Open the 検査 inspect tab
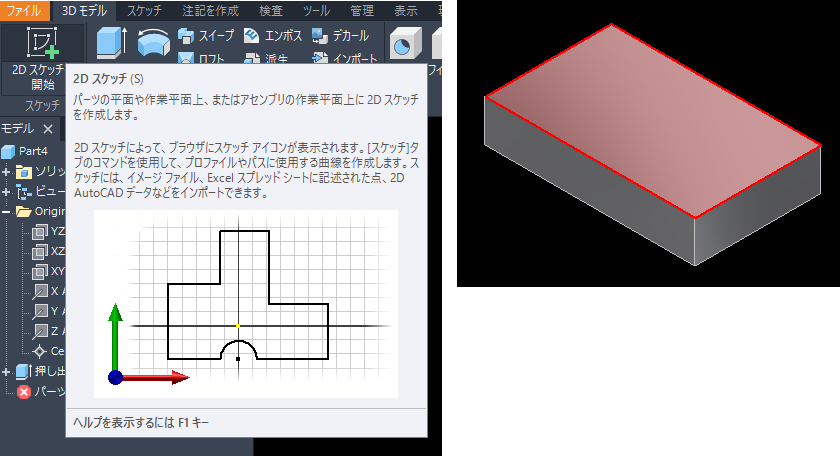This screenshot has width=840, height=456. tap(271, 11)
